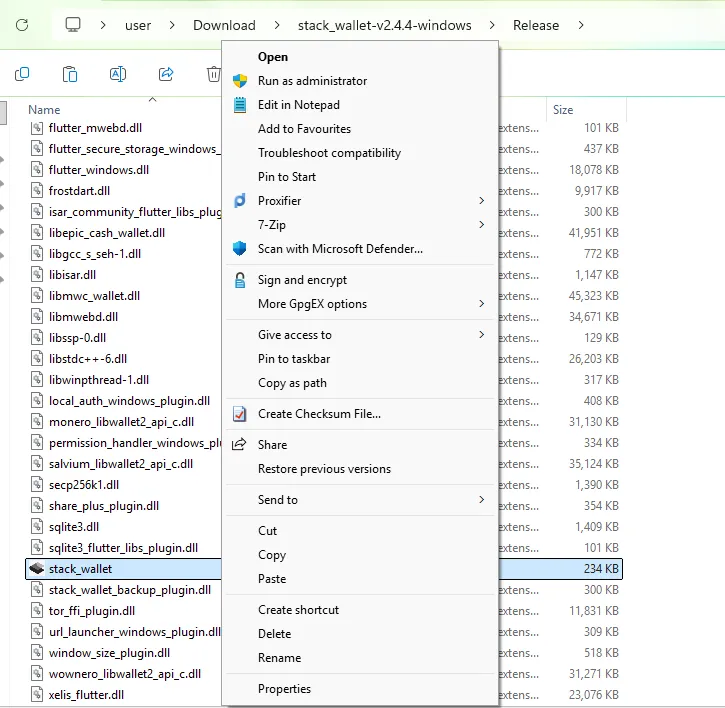
Task: Click the chevron after the Download breadcrumb
Action: (277, 25)
